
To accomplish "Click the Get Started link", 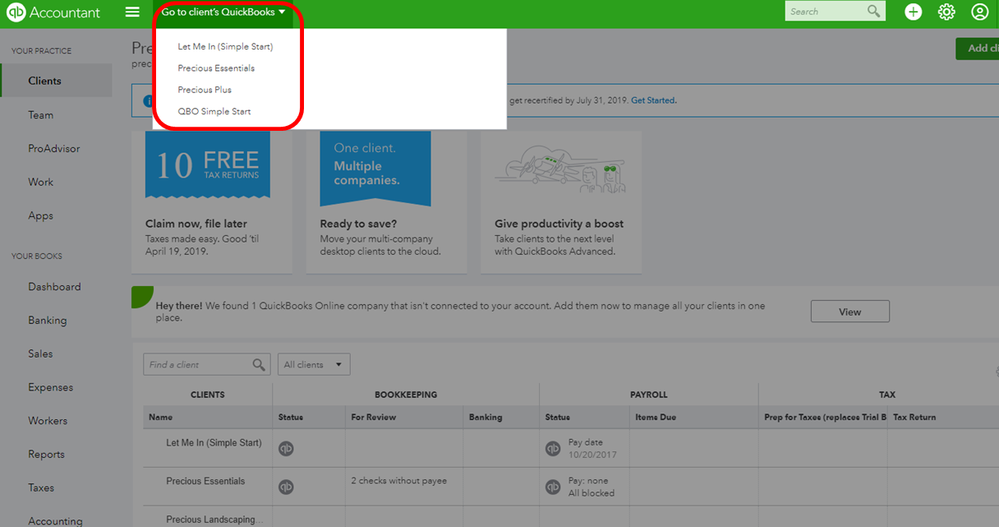I will (652, 101).
